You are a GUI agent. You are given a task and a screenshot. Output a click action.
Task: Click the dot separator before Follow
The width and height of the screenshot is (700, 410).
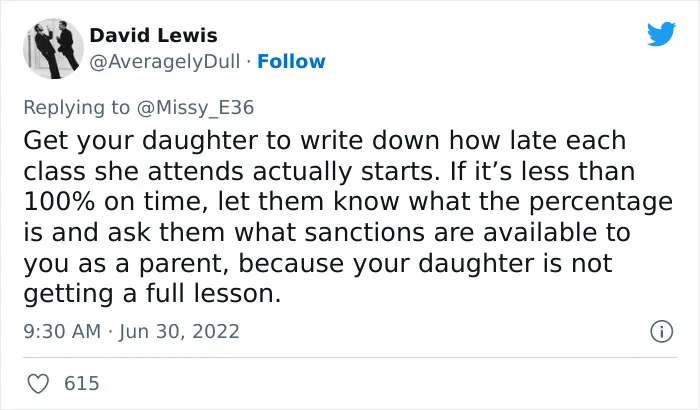(x=249, y=62)
